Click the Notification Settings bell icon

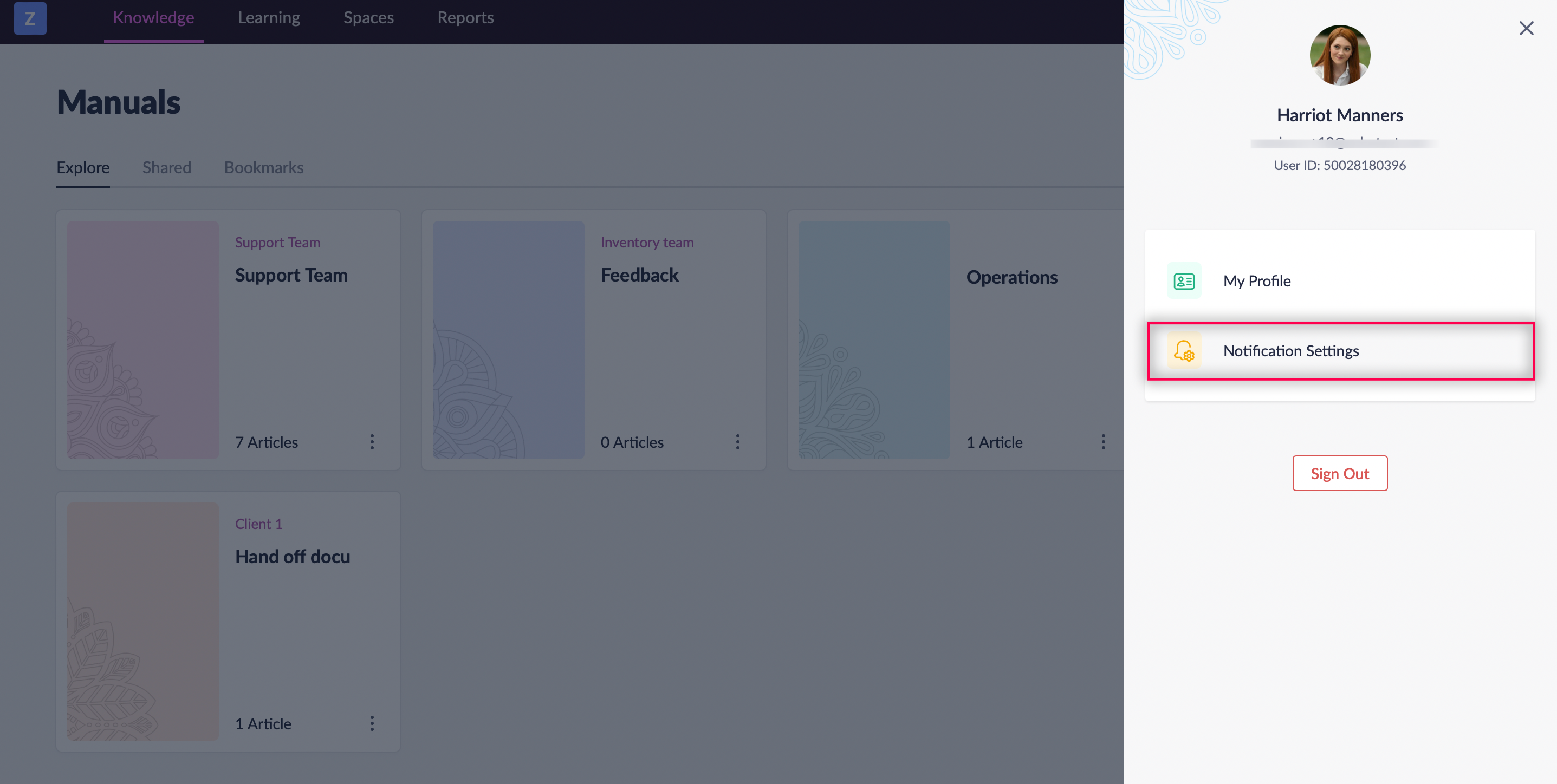[1184, 351]
